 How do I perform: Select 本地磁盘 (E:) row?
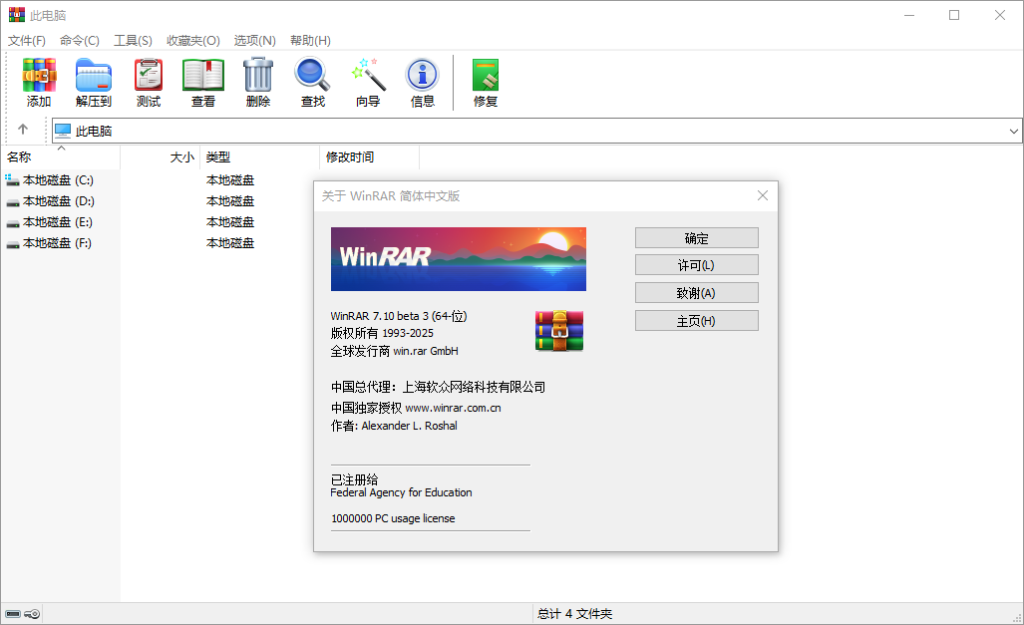tap(57, 222)
